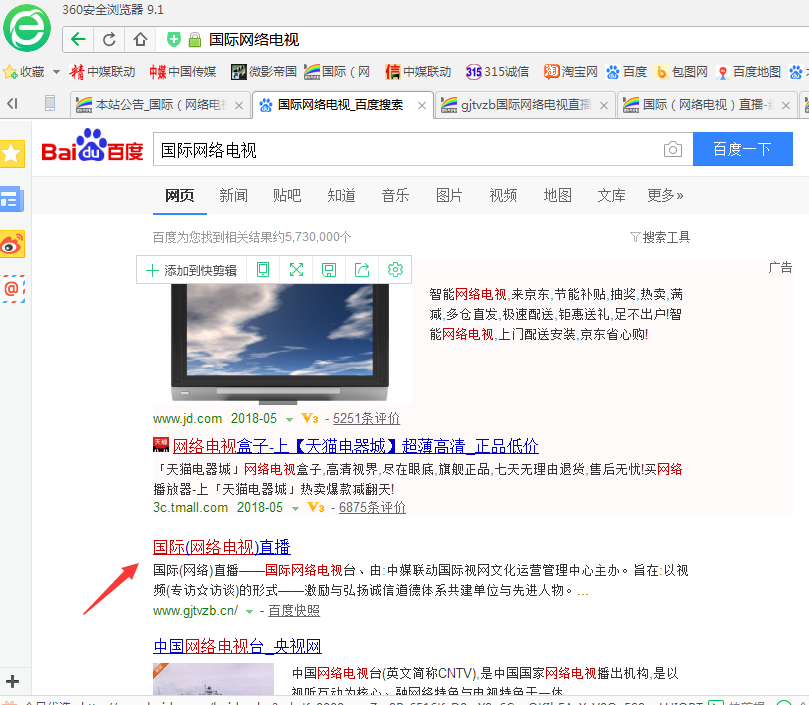Open the 中媒联动 bookmark with red icon
The image size is (809, 705).
point(102,72)
